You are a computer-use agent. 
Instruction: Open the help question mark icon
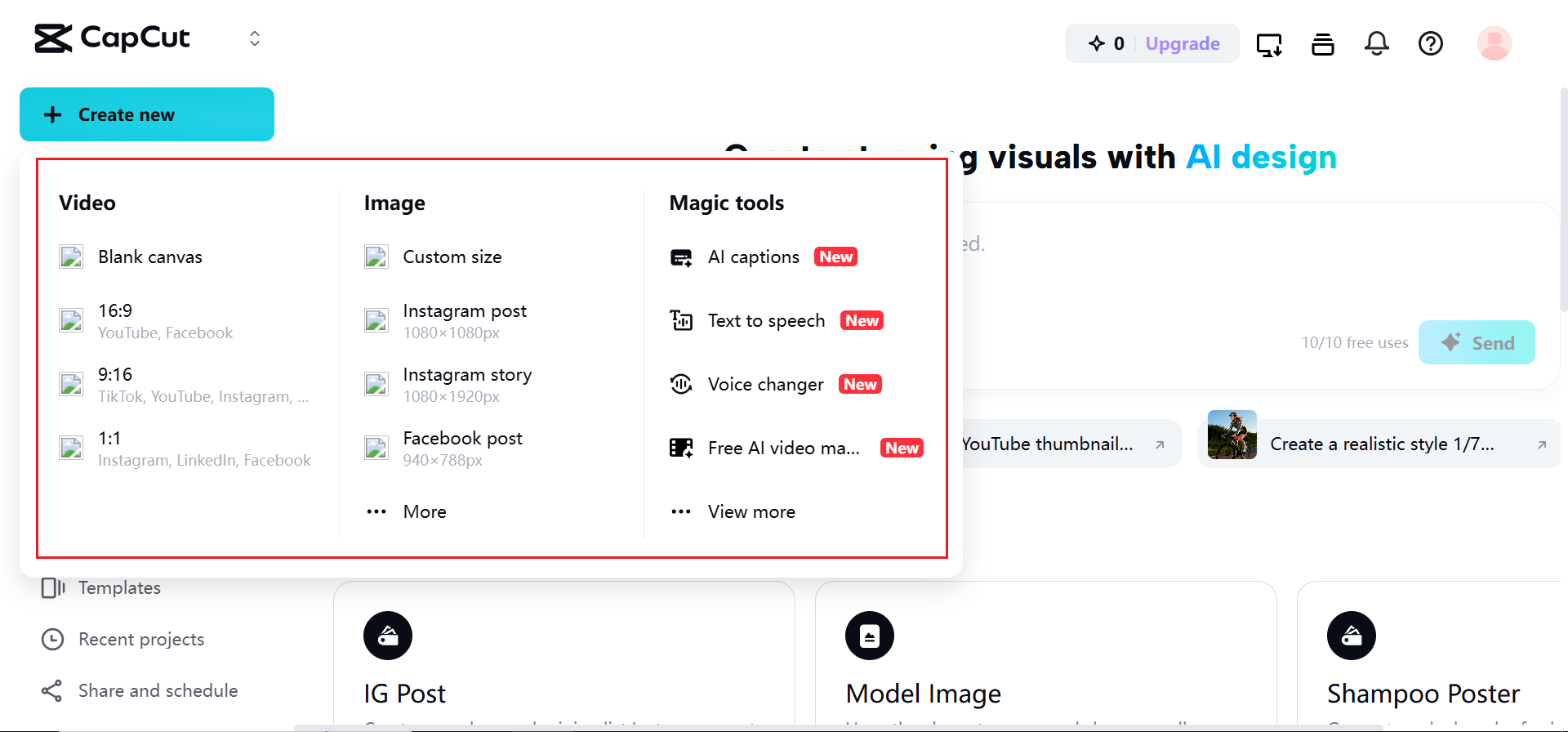pyautogui.click(x=1430, y=43)
